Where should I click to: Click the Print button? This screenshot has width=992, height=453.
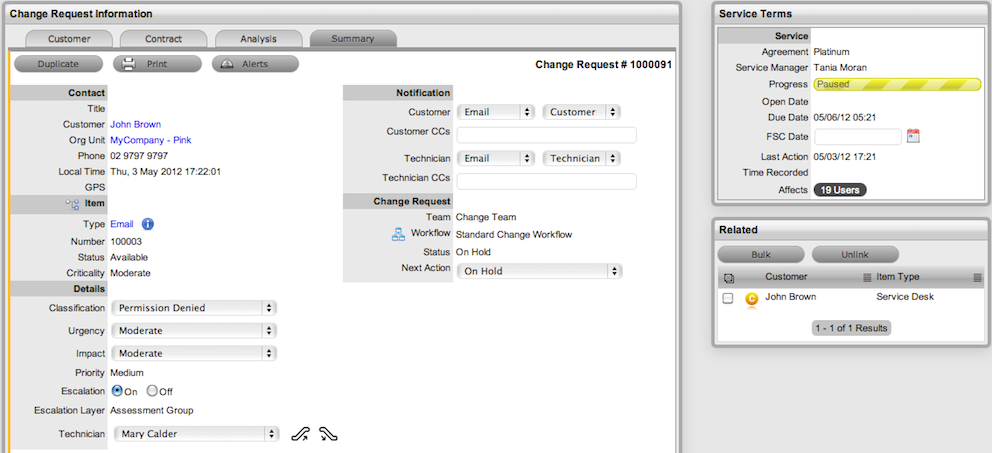point(157,64)
